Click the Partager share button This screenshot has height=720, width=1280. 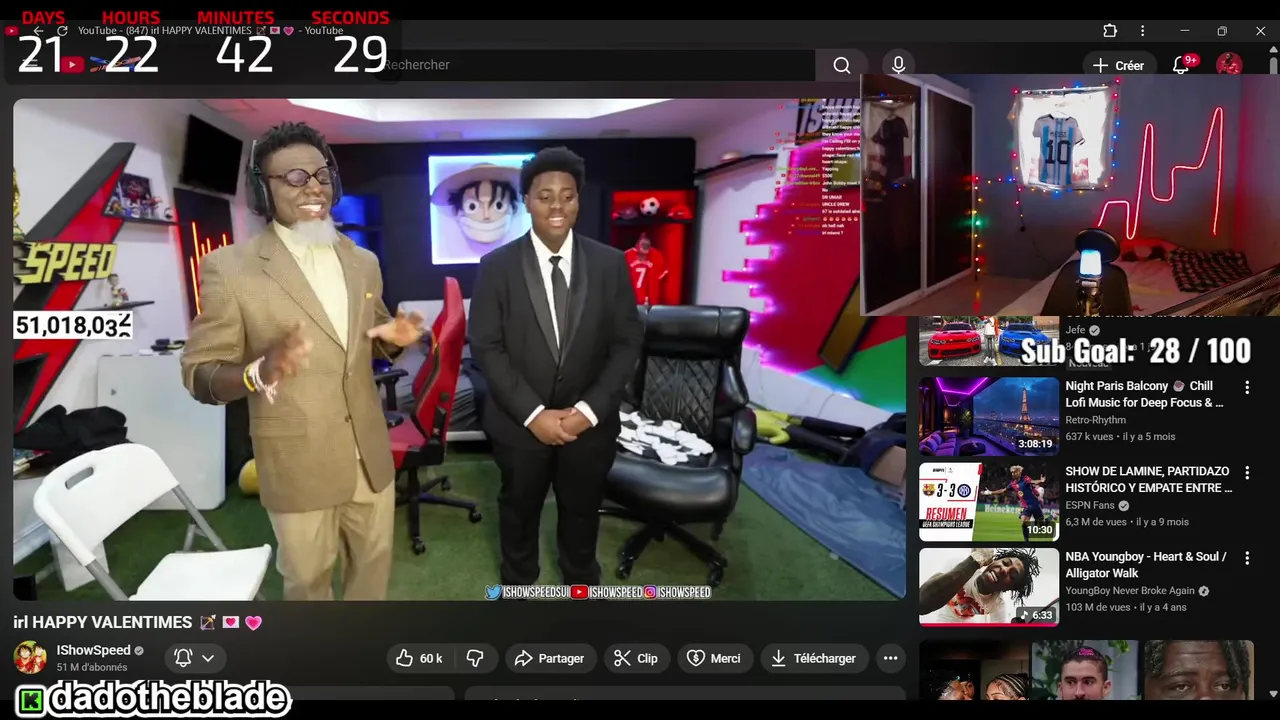pos(549,658)
